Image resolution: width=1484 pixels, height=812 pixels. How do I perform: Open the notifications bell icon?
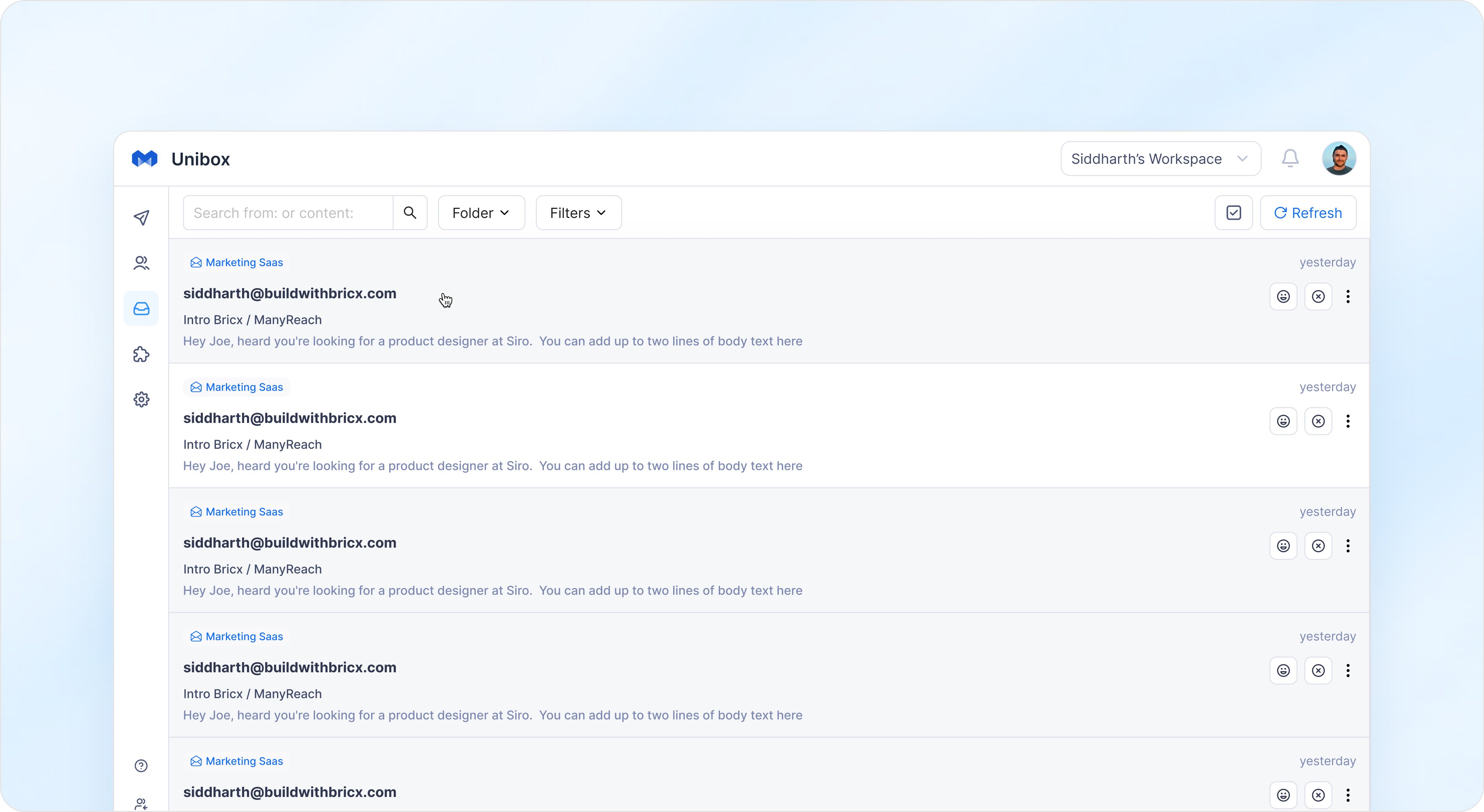(x=1290, y=158)
